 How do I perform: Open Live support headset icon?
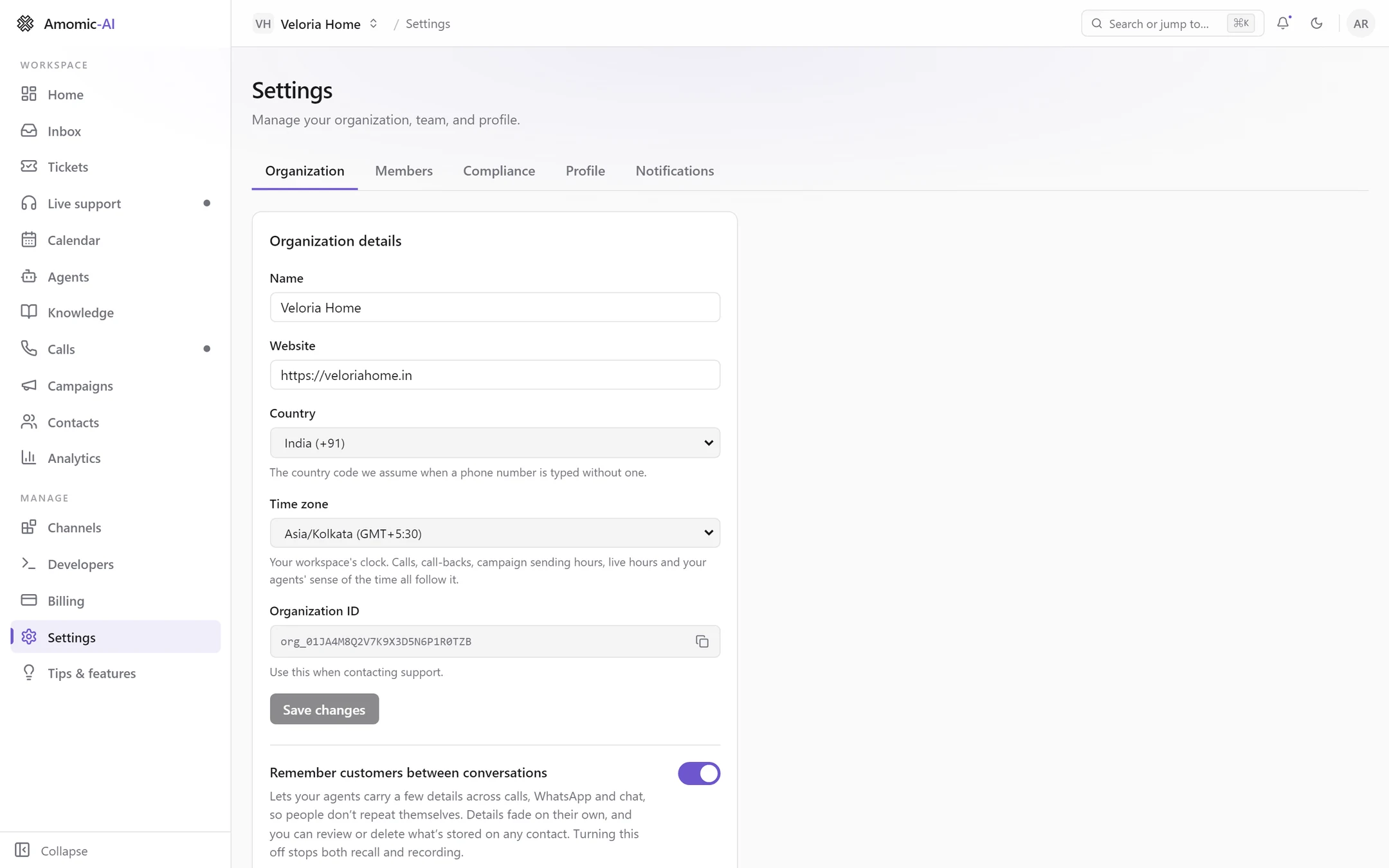[29, 203]
